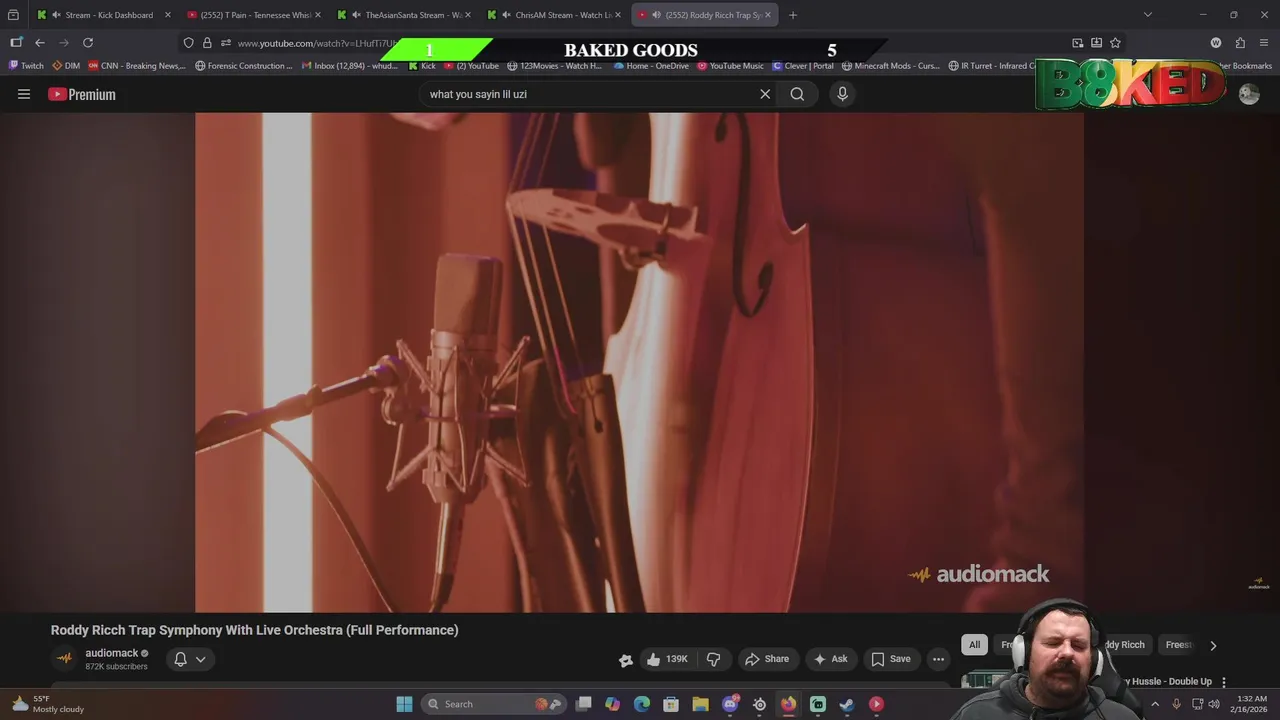Start voice search with the microphone icon
The height and width of the screenshot is (720, 1280).
842,94
